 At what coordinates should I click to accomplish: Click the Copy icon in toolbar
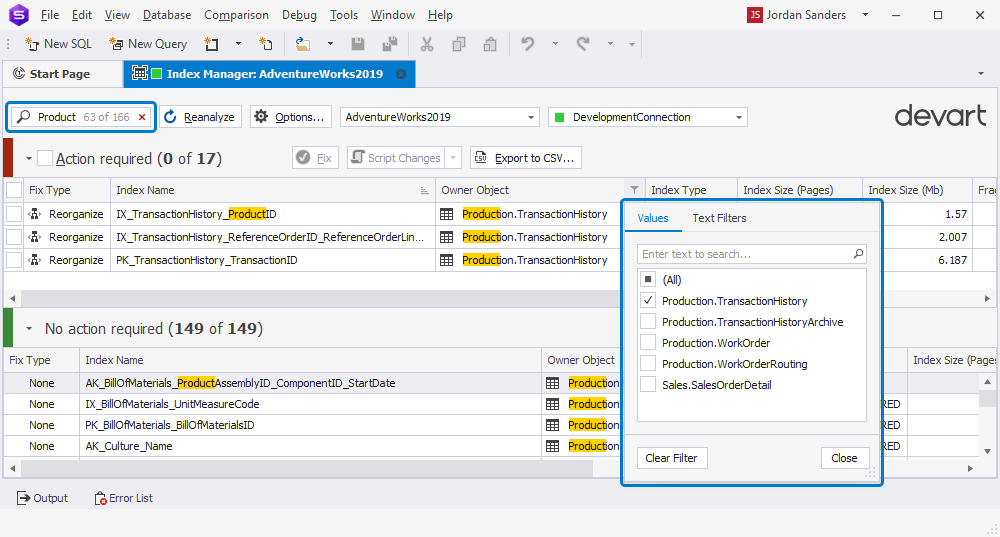click(459, 44)
